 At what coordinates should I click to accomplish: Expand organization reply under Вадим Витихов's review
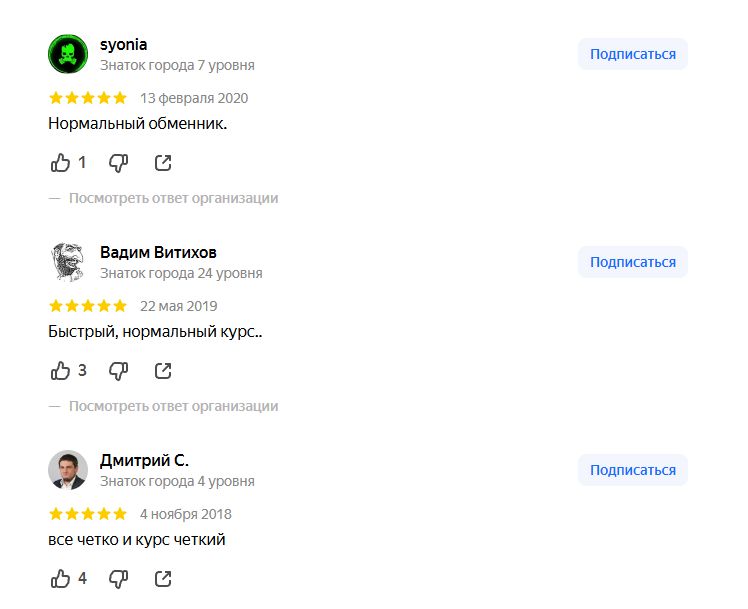click(172, 406)
